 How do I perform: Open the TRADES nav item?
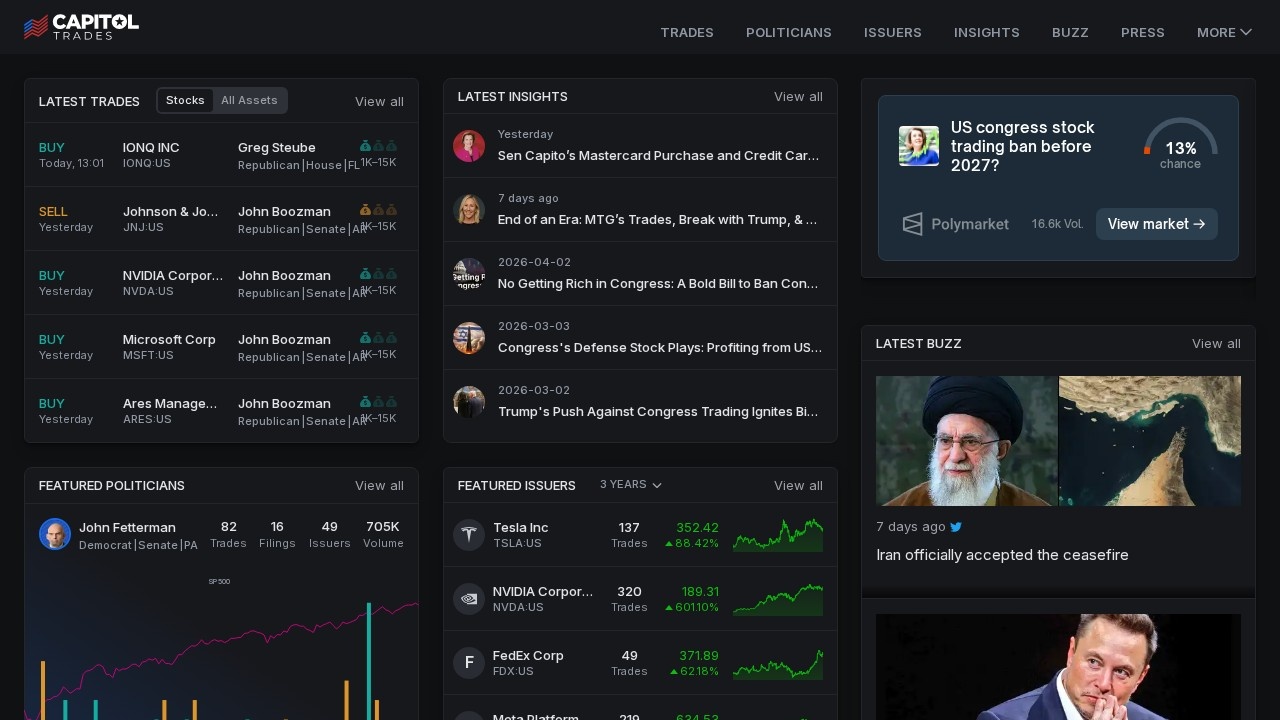pyautogui.click(x=687, y=32)
